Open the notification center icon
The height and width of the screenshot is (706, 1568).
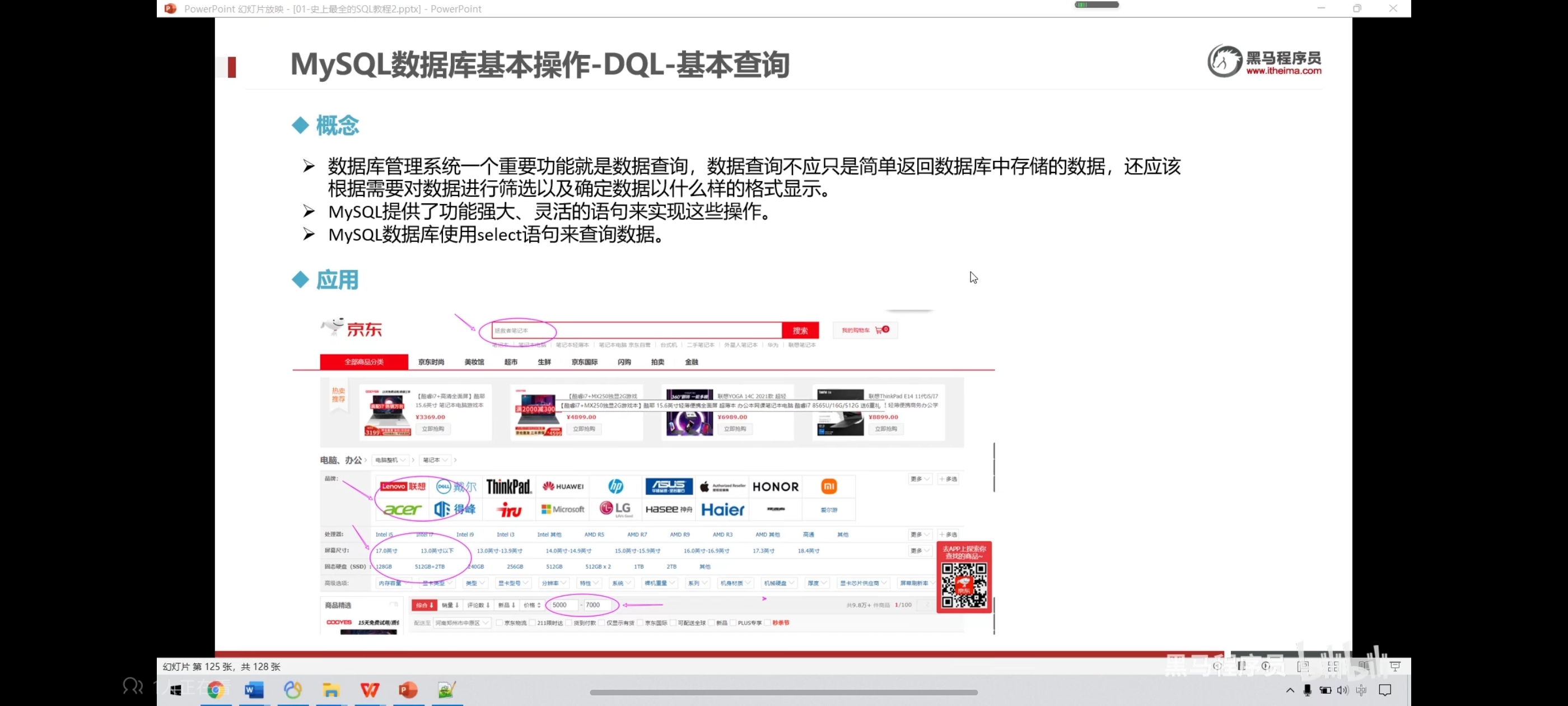coord(1385,690)
